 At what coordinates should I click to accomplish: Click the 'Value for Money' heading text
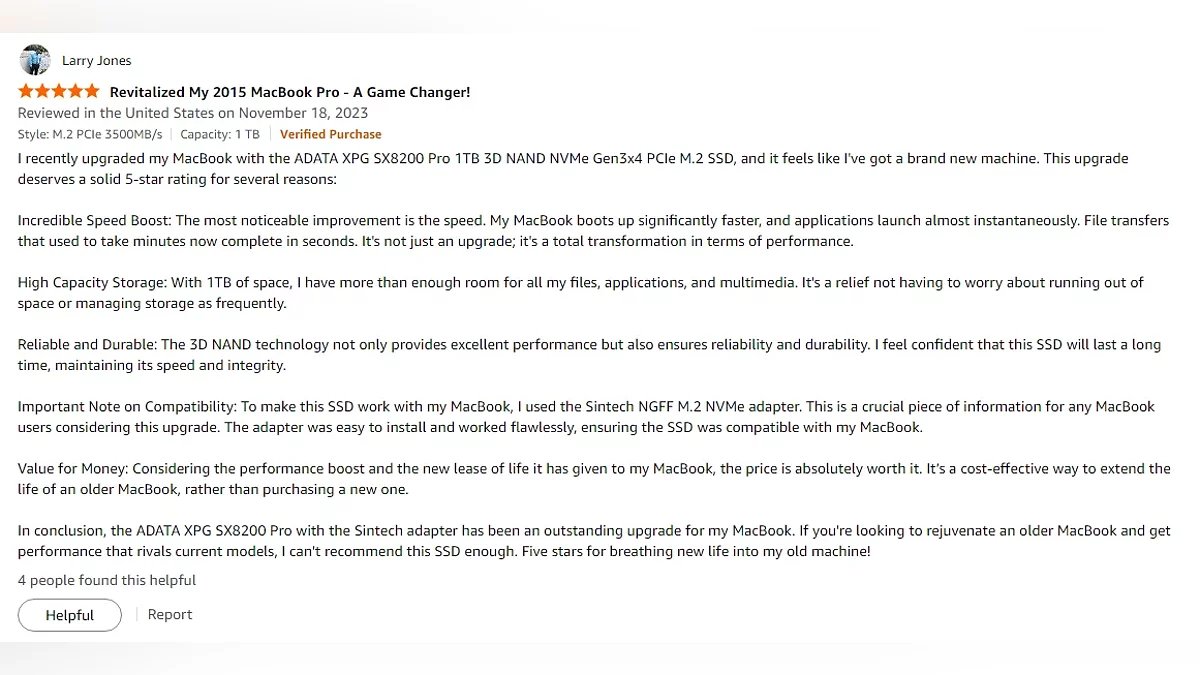pyautogui.click(x=73, y=469)
